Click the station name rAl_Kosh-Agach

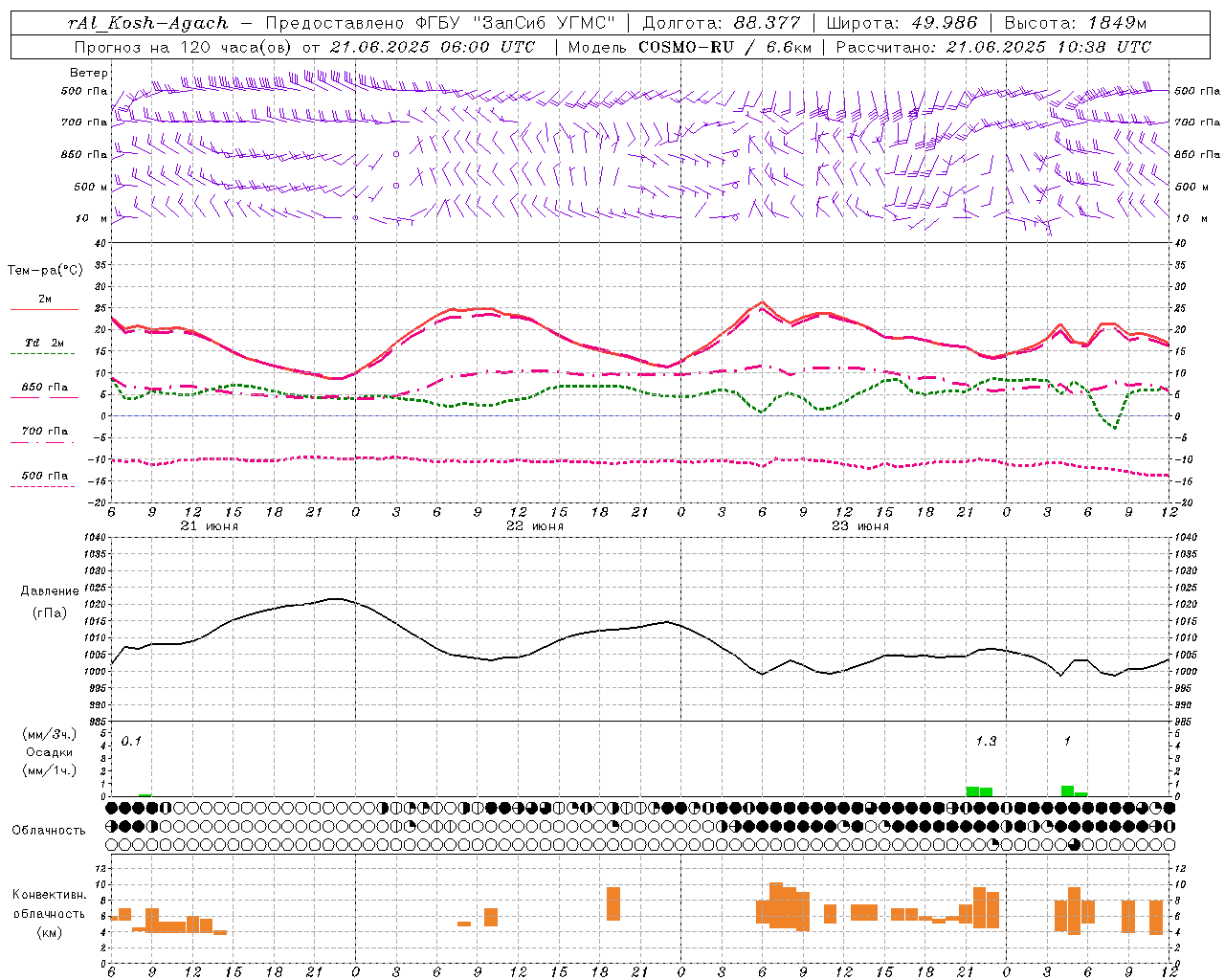148,23
